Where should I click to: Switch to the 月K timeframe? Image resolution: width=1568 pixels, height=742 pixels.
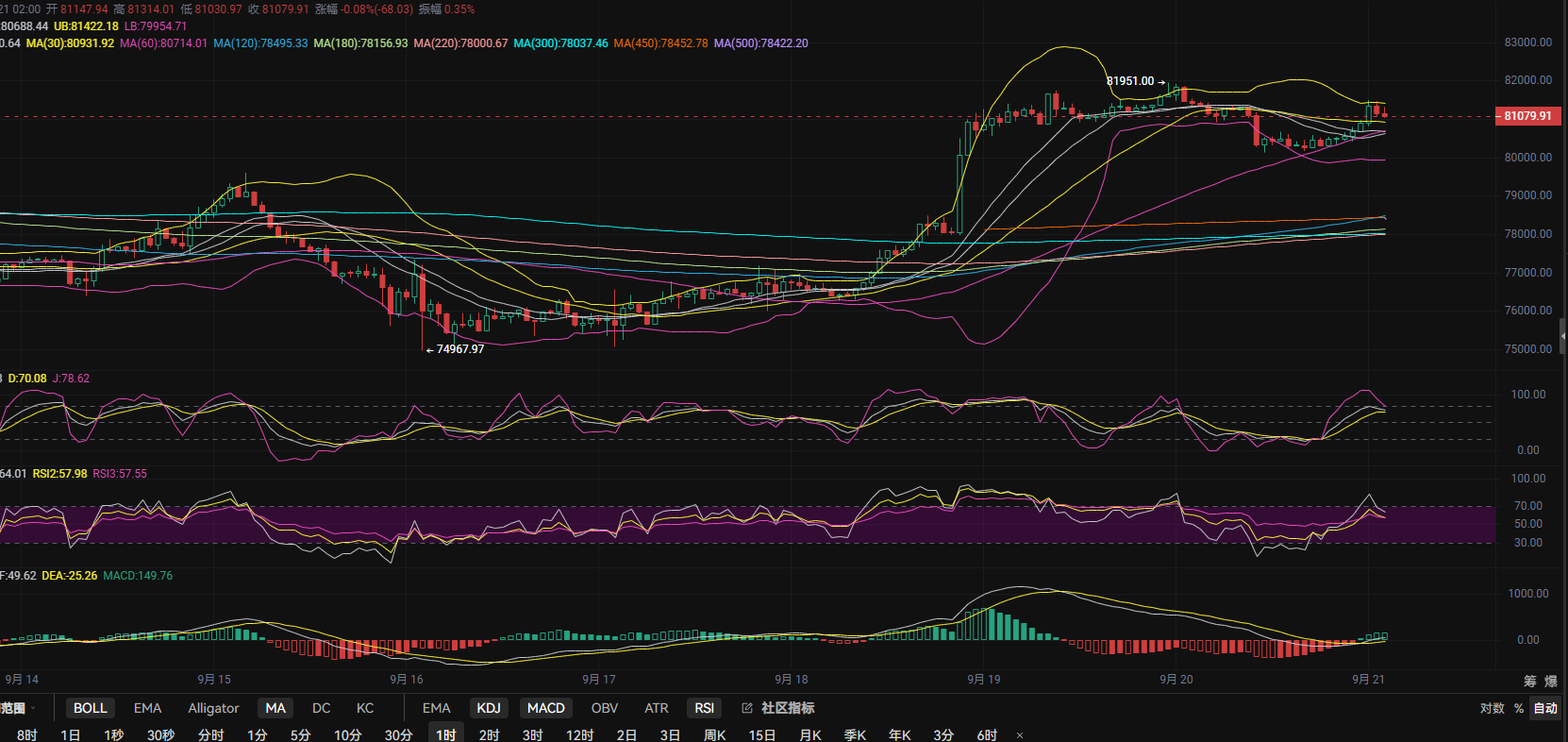[810, 734]
